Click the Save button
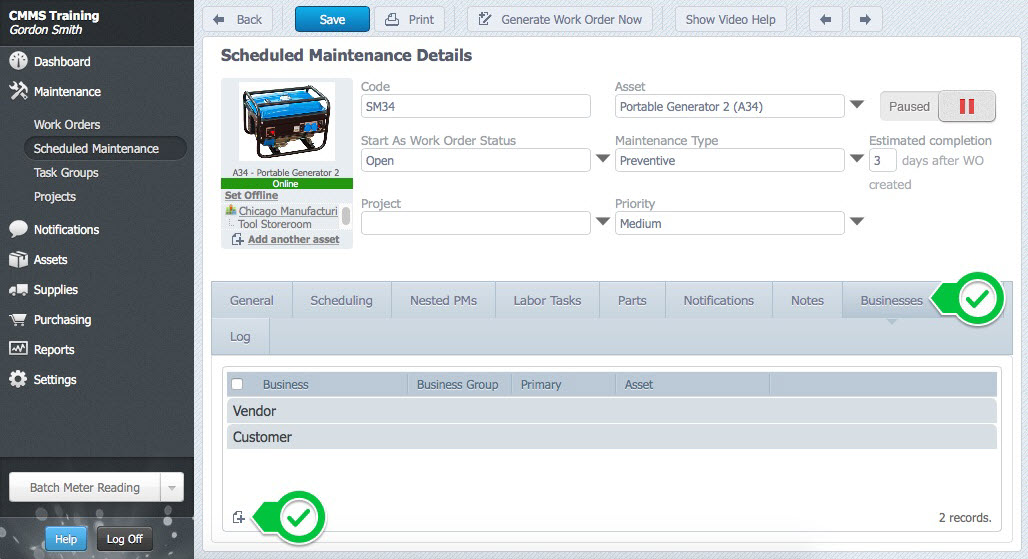The image size is (1028, 559). click(332, 20)
